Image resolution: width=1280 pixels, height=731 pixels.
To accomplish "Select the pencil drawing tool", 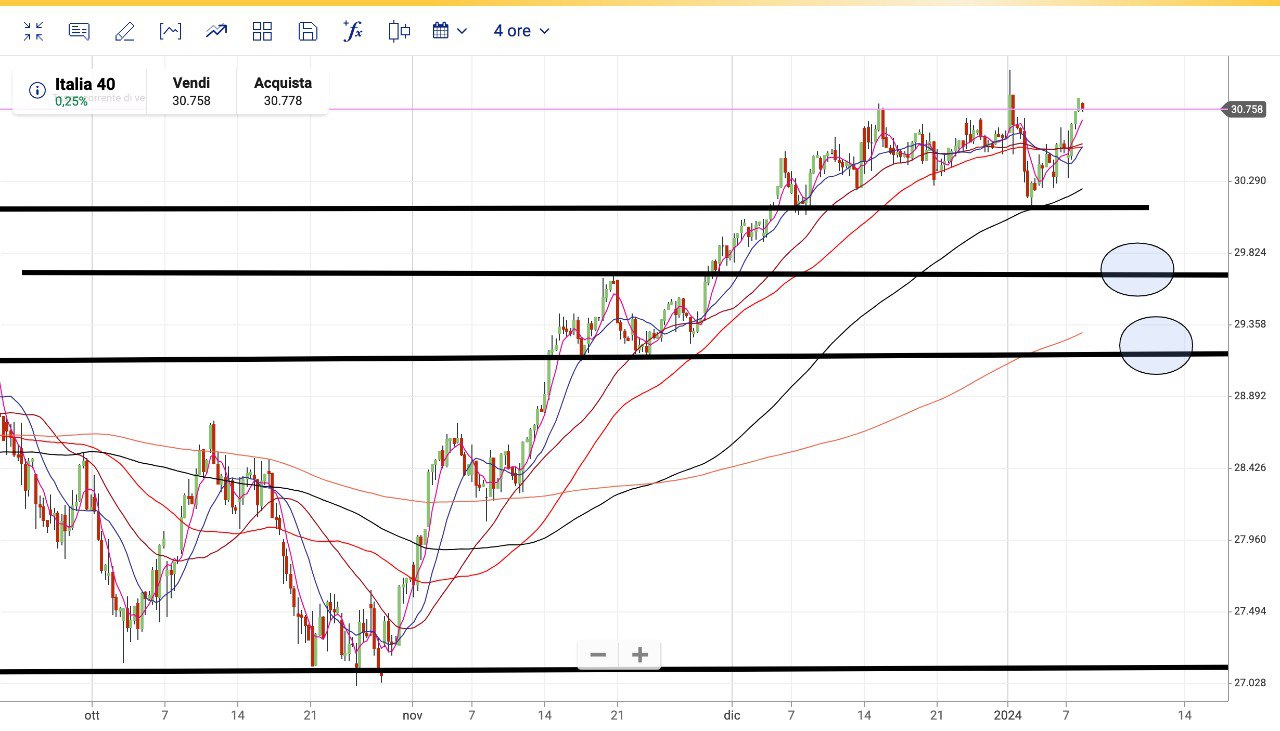I will point(125,31).
